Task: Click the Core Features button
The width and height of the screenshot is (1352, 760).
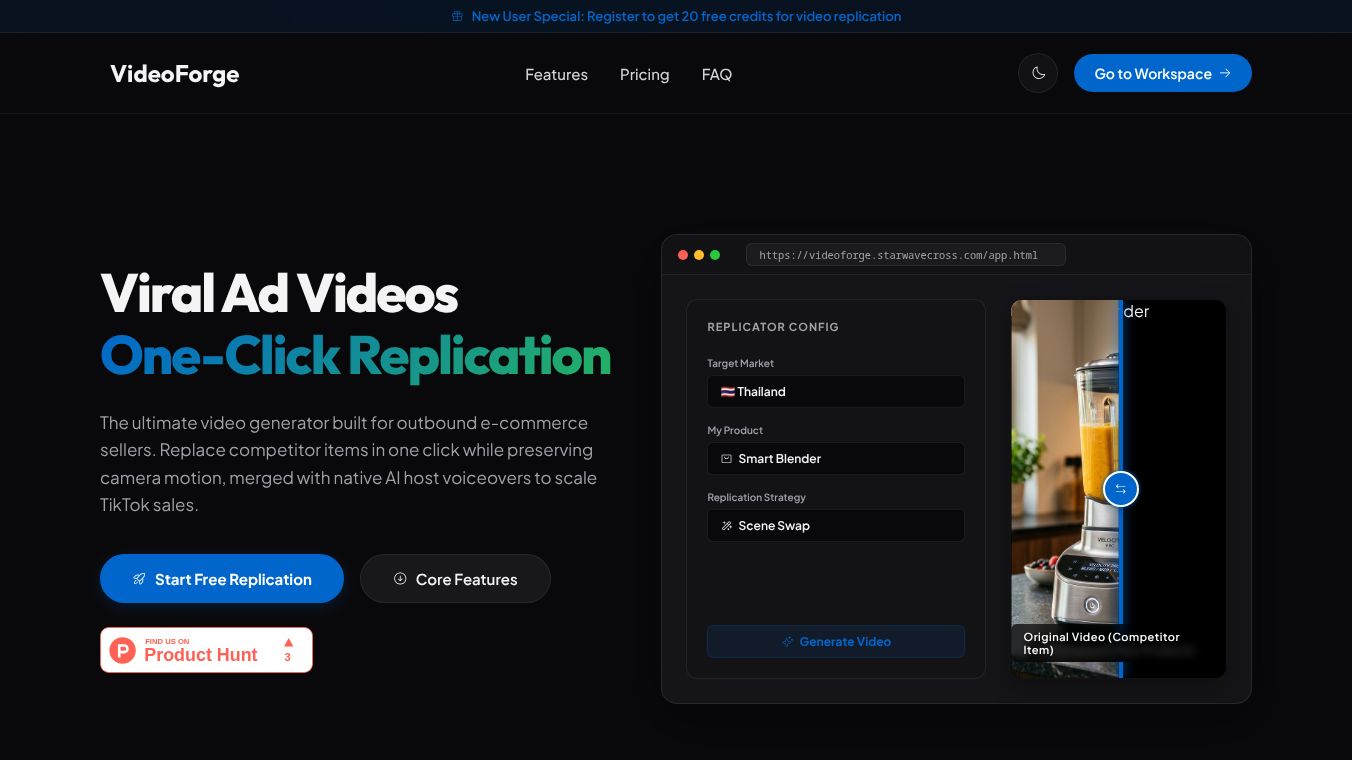Action: coord(455,579)
